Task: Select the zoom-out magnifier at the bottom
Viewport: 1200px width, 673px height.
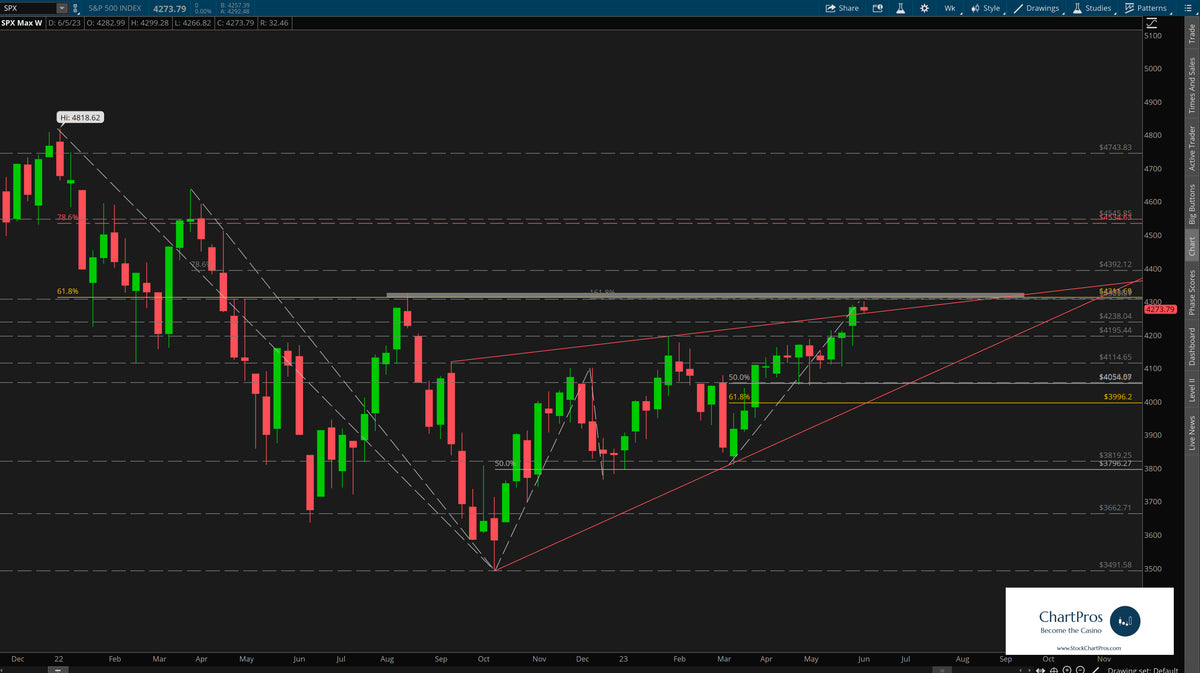Action: tap(1081, 668)
